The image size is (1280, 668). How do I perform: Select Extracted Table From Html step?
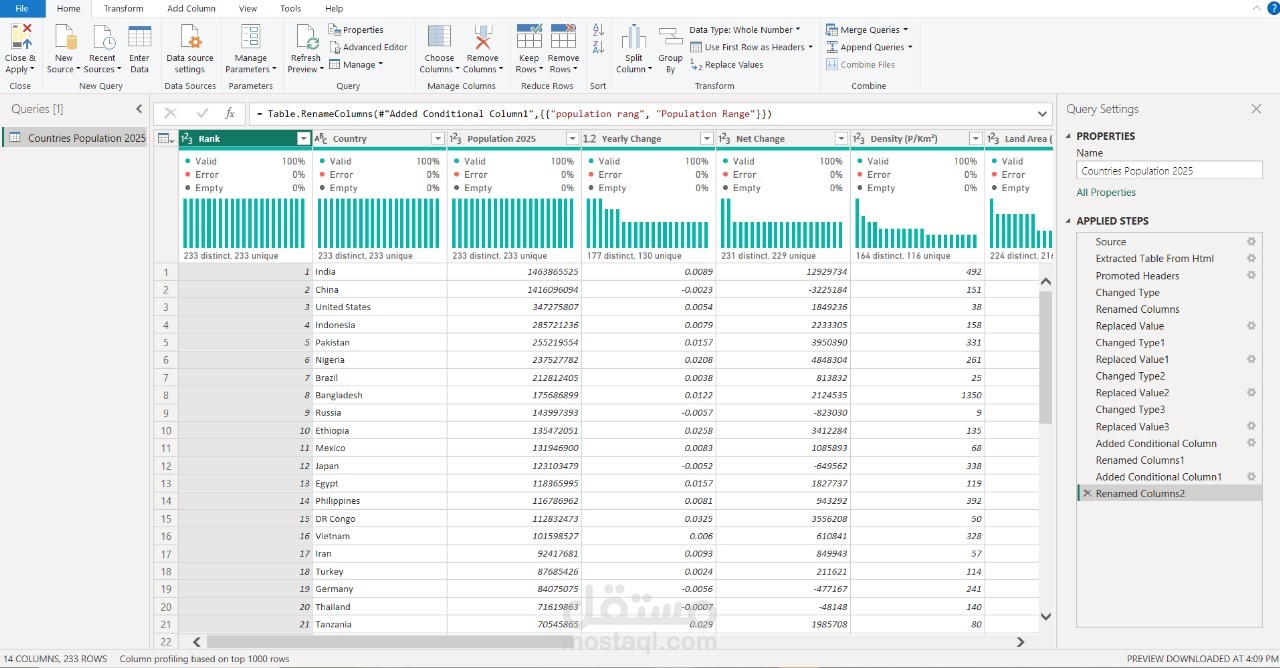point(1154,259)
